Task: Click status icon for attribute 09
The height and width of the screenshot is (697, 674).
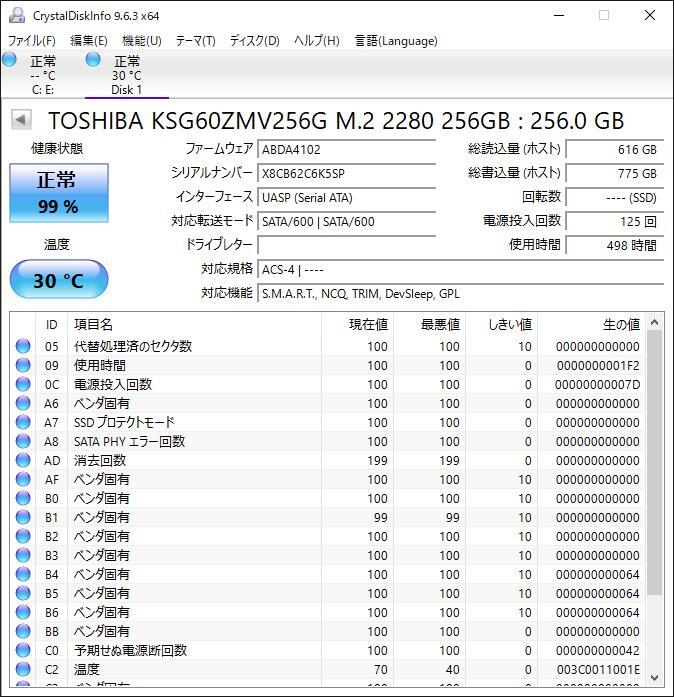Action: coord(23,365)
